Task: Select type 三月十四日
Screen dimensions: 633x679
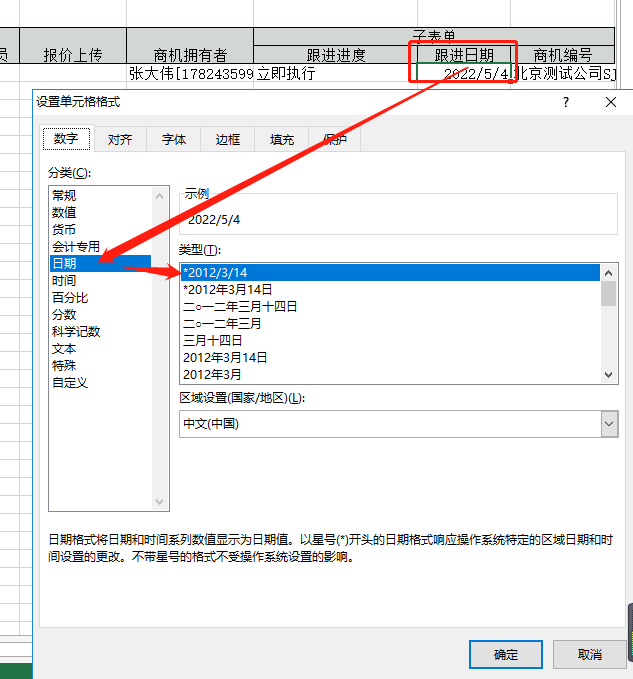Action: [390, 340]
